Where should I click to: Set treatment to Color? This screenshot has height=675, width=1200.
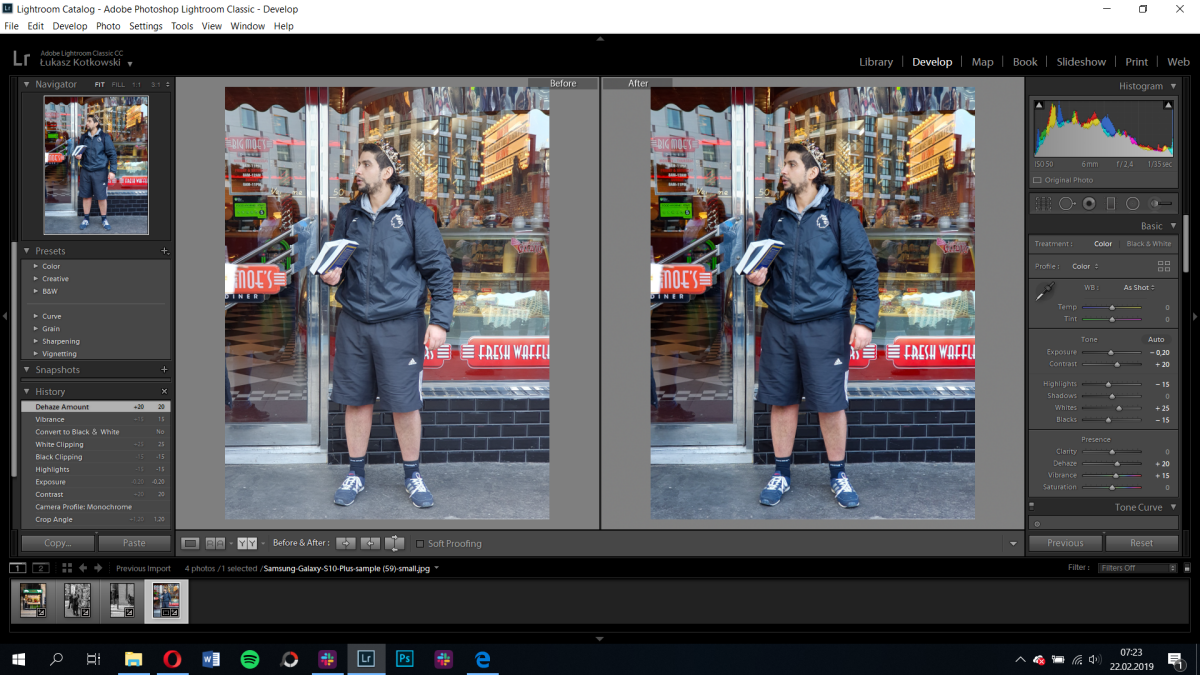click(x=1103, y=244)
